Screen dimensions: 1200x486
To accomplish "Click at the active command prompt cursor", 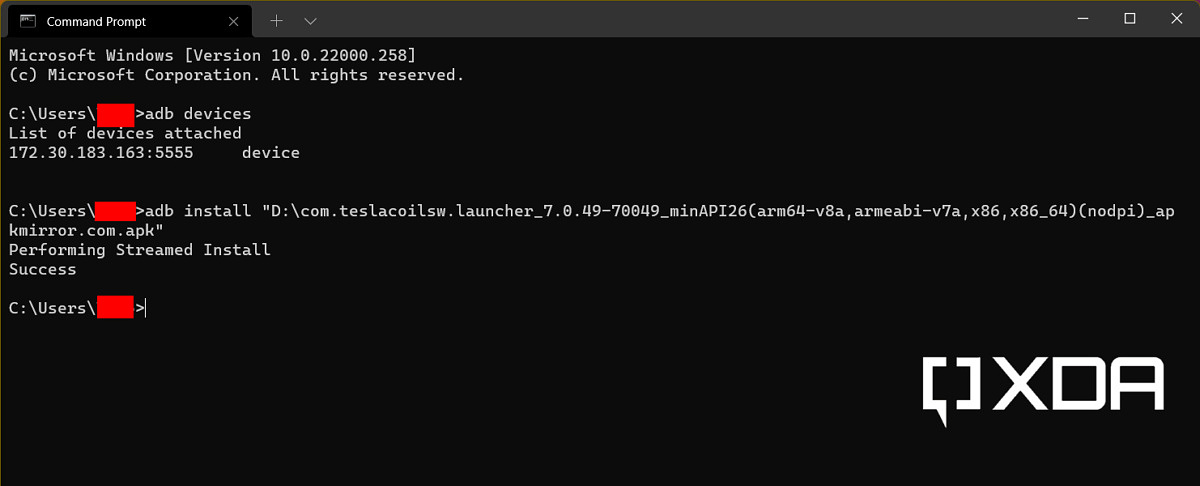I will click(146, 309).
